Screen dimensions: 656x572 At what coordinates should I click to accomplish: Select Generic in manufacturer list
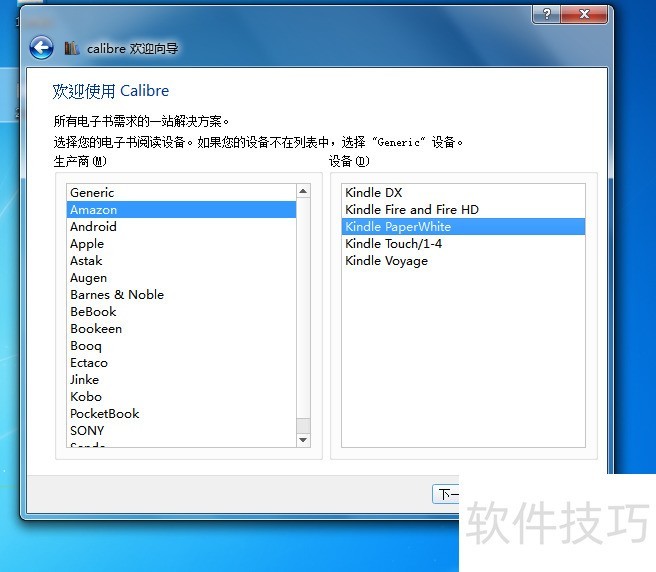click(181, 192)
